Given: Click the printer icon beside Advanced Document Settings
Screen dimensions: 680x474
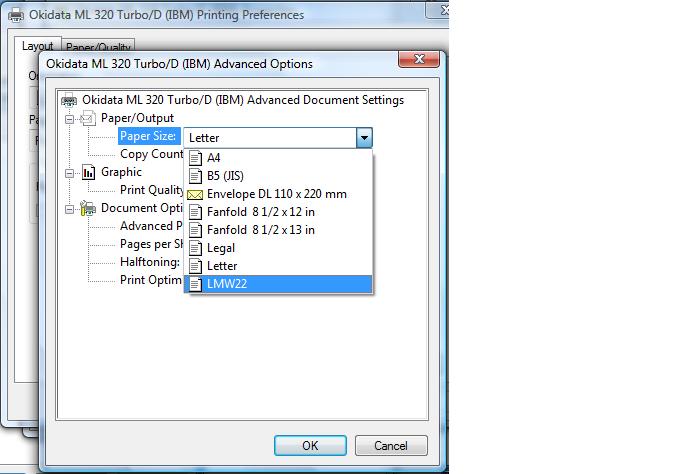Looking at the screenshot, I should click(69, 100).
